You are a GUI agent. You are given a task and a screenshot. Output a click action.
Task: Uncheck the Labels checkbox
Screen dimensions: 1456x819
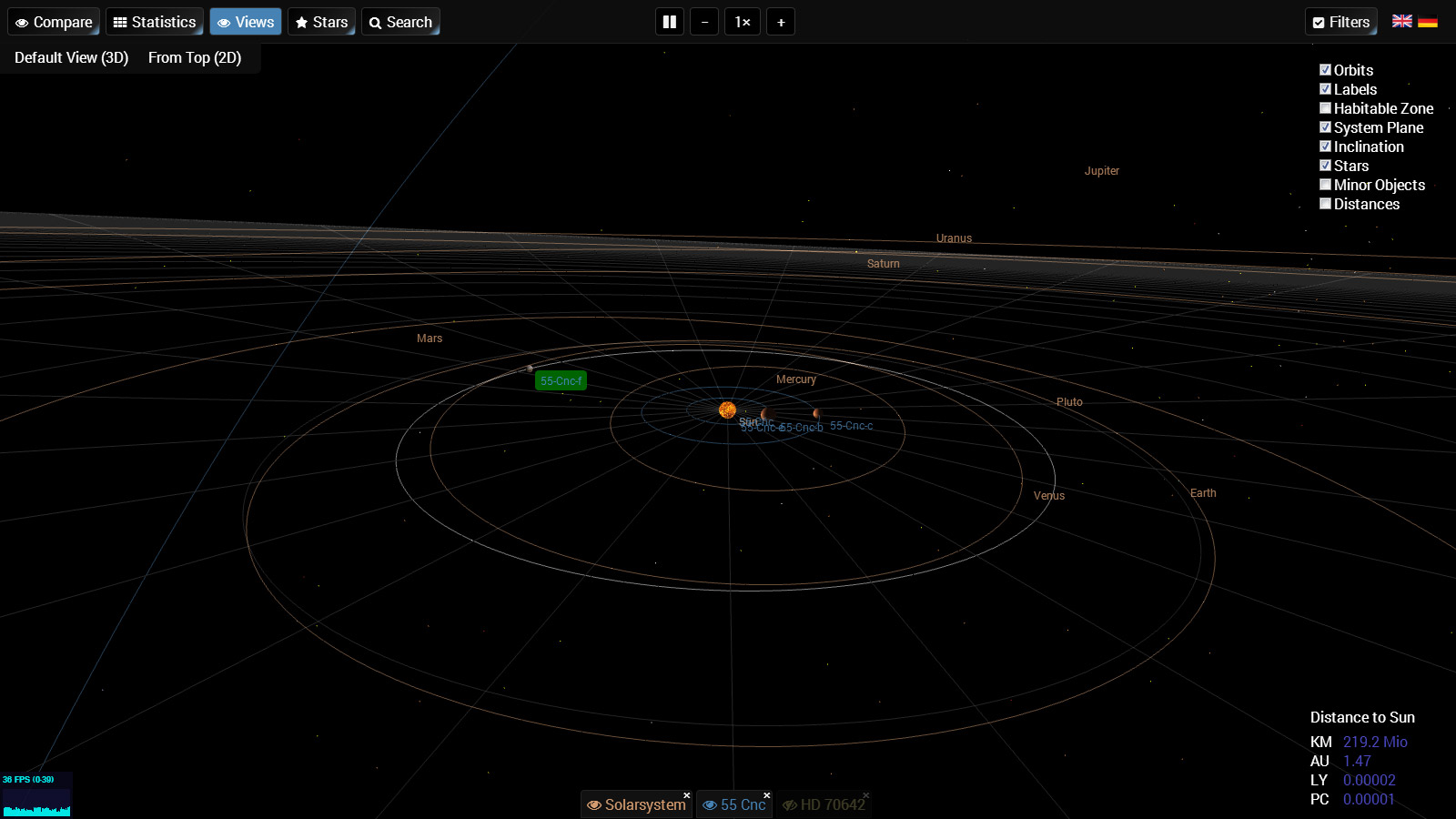pos(1325,88)
